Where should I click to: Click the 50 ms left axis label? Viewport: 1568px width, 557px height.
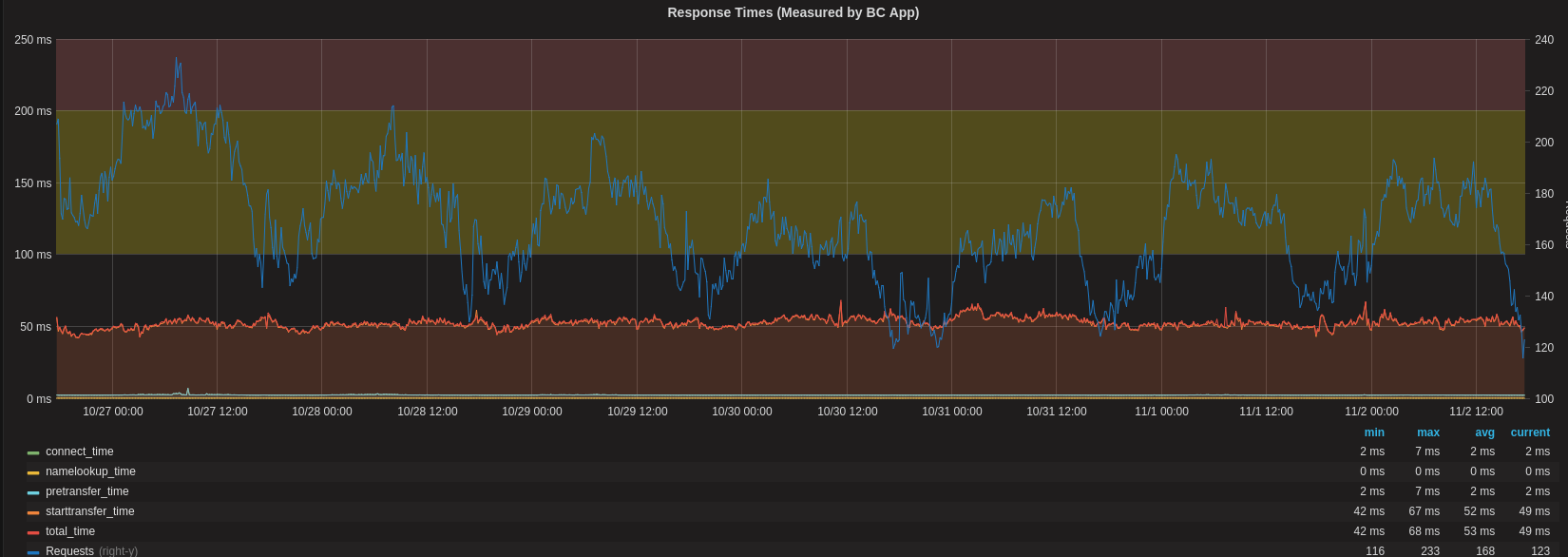pos(36,327)
